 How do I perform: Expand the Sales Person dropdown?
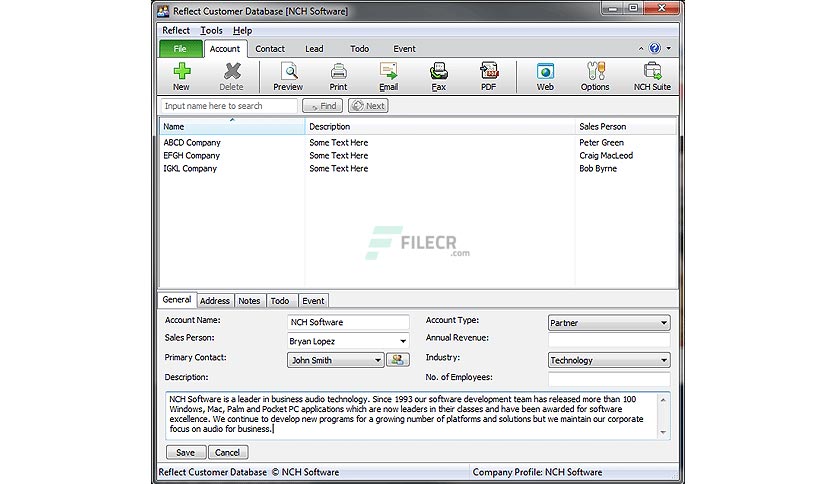pos(403,341)
